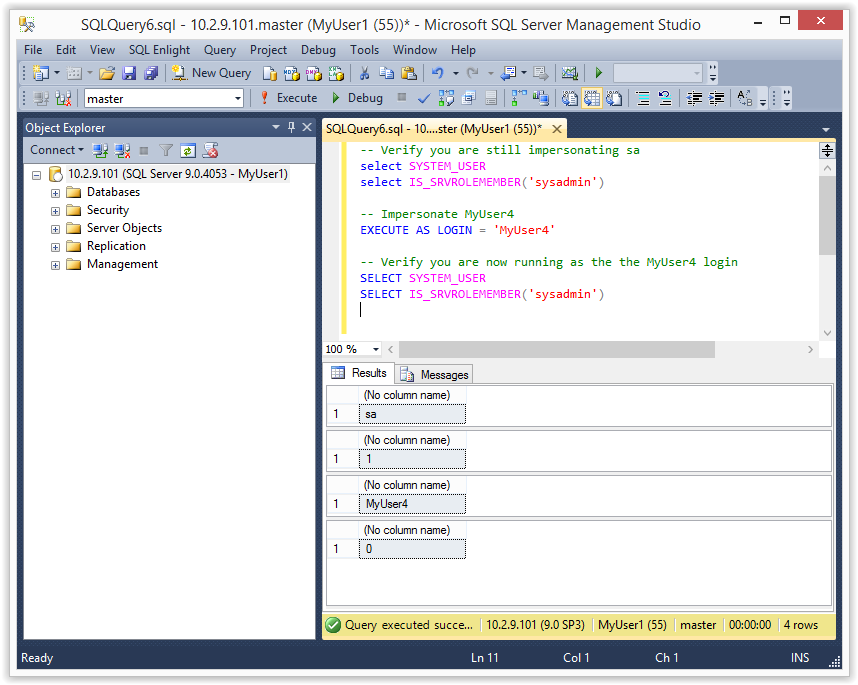Expand the Server Objects folder node
Viewport: 858px width, 685px height.
55,229
